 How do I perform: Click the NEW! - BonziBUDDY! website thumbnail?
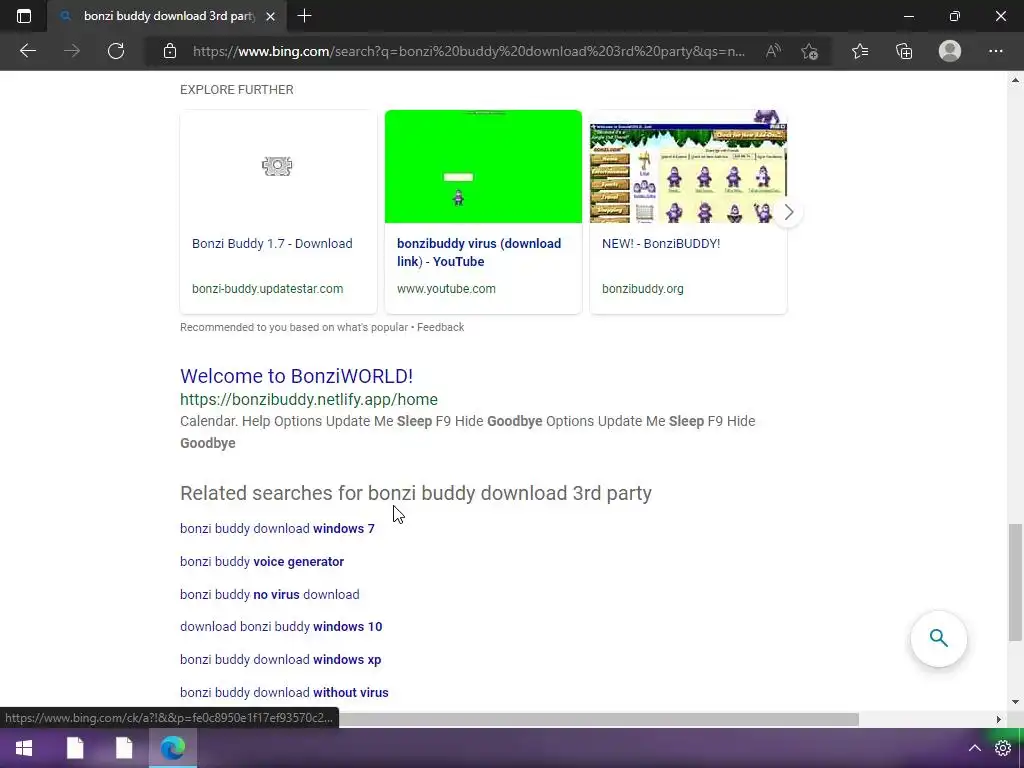pos(688,167)
